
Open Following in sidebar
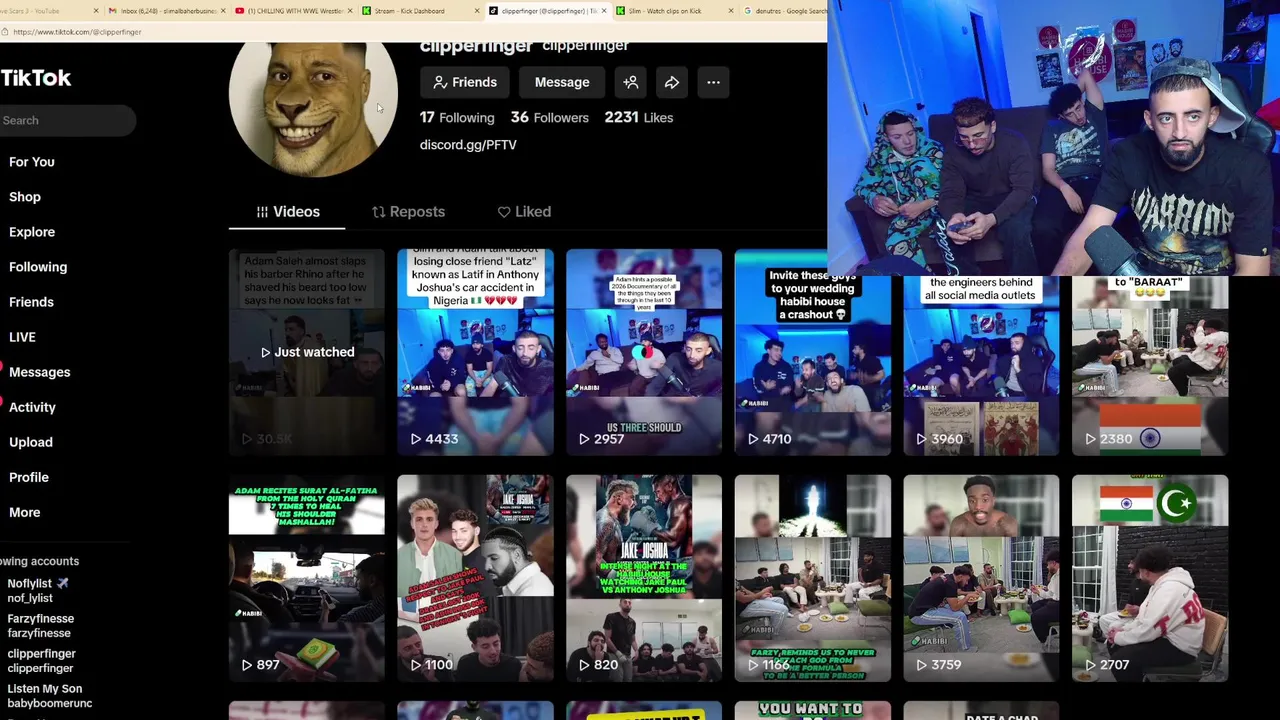pos(37,267)
